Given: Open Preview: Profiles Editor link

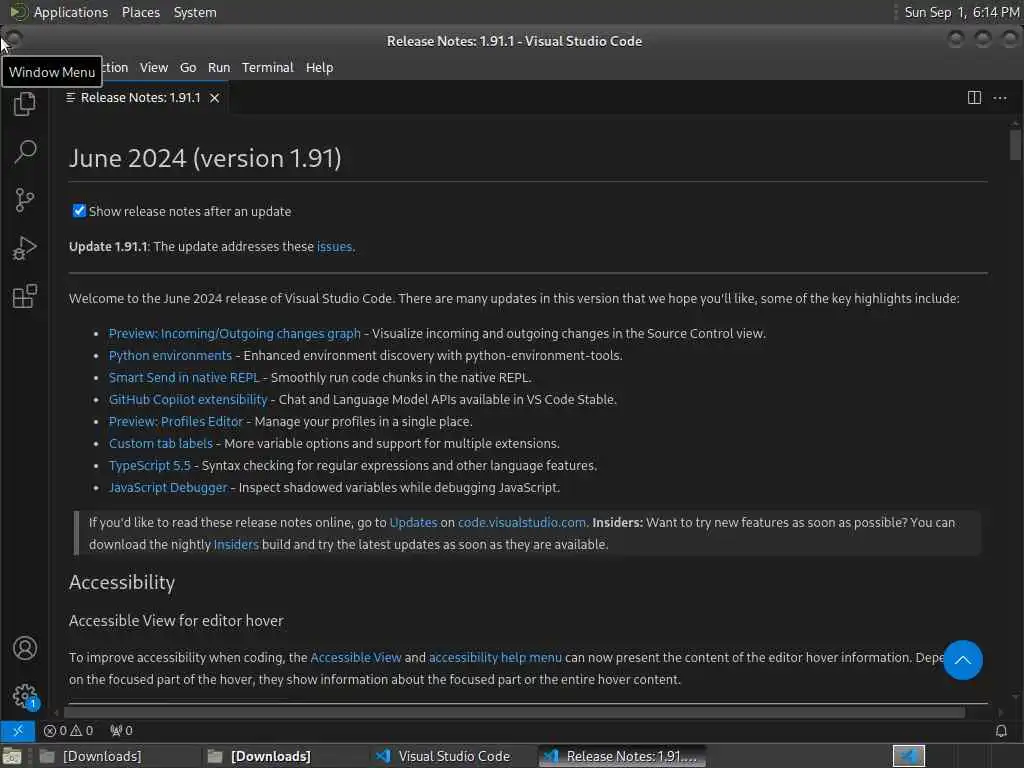Looking at the screenshot, I should (176, 421).
